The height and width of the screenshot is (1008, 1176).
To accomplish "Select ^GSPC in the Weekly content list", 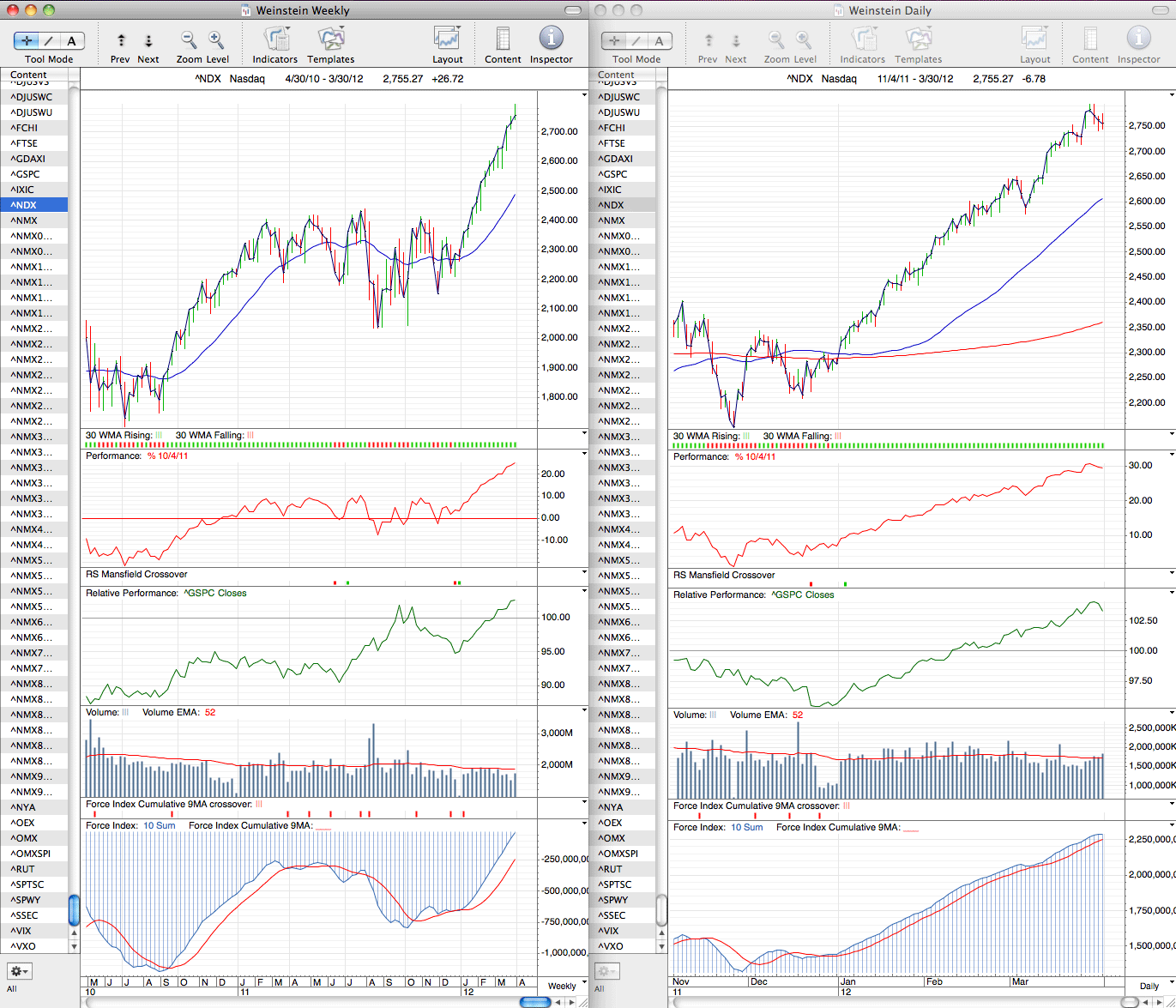I will (34, 174).
